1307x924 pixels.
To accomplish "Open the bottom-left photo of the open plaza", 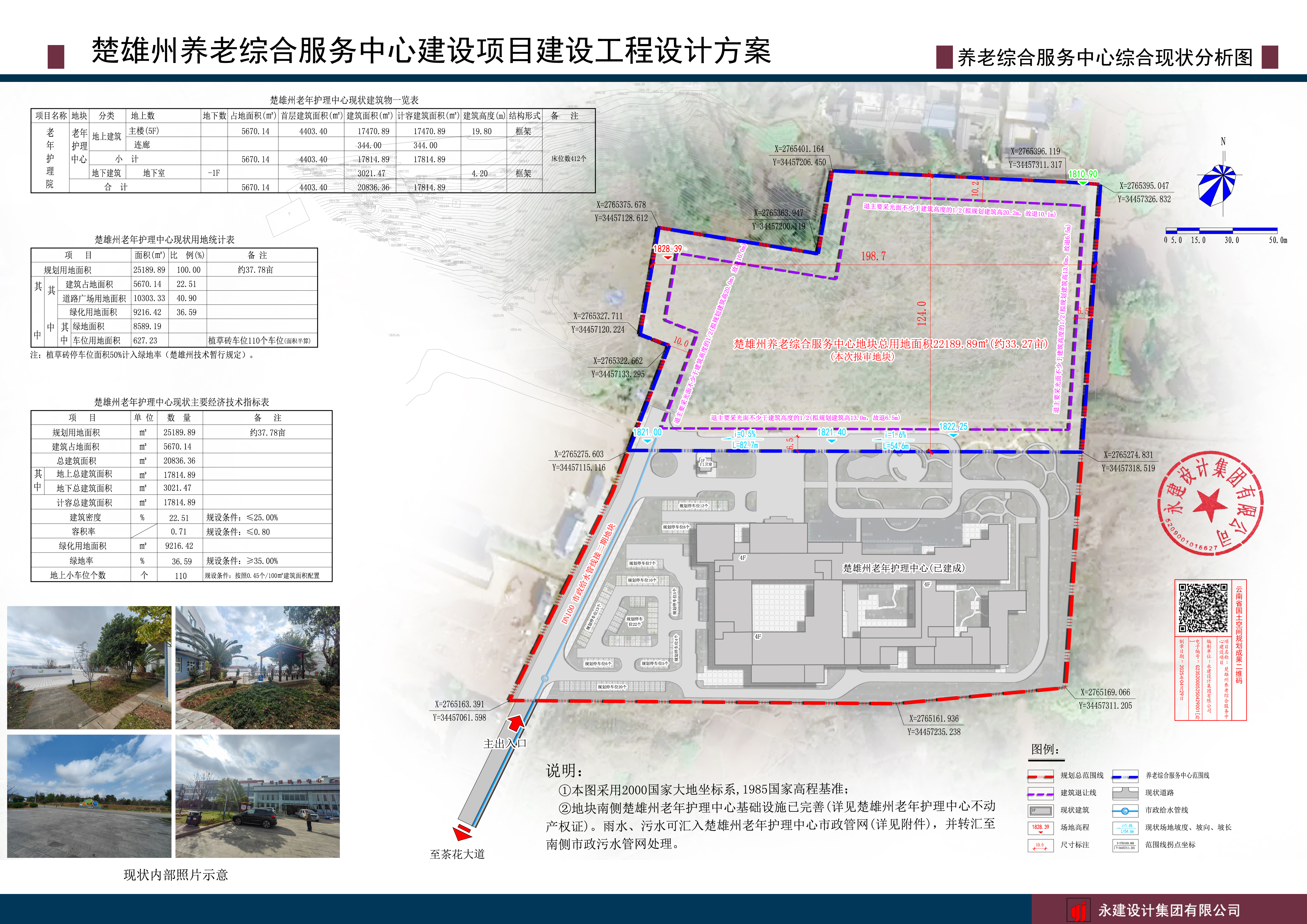I will [89, 796].
